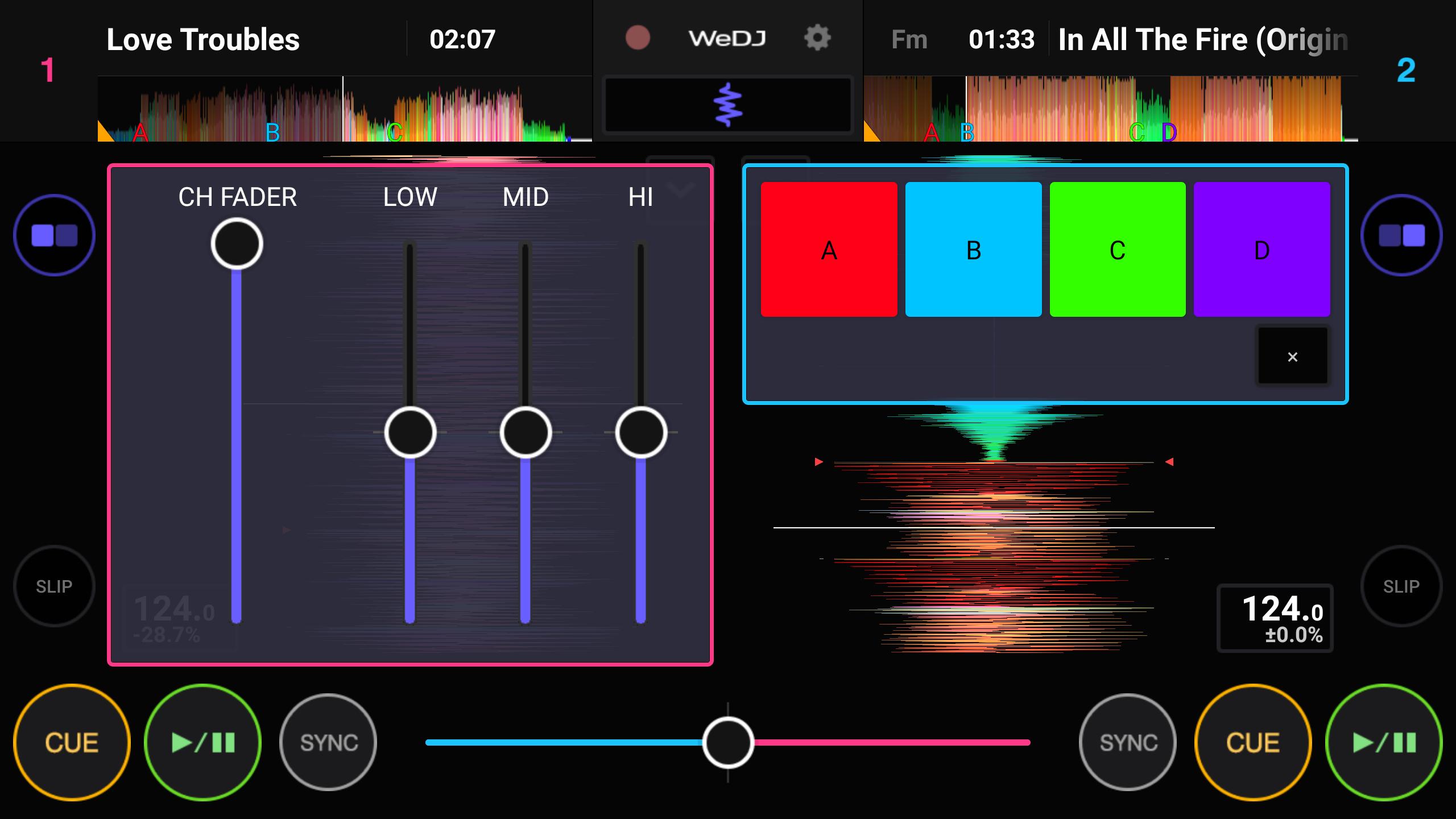Click the CUE button on deck 1
This screenshot has height=819, width=1456.
pyautogui.click(x=70, y=742)
